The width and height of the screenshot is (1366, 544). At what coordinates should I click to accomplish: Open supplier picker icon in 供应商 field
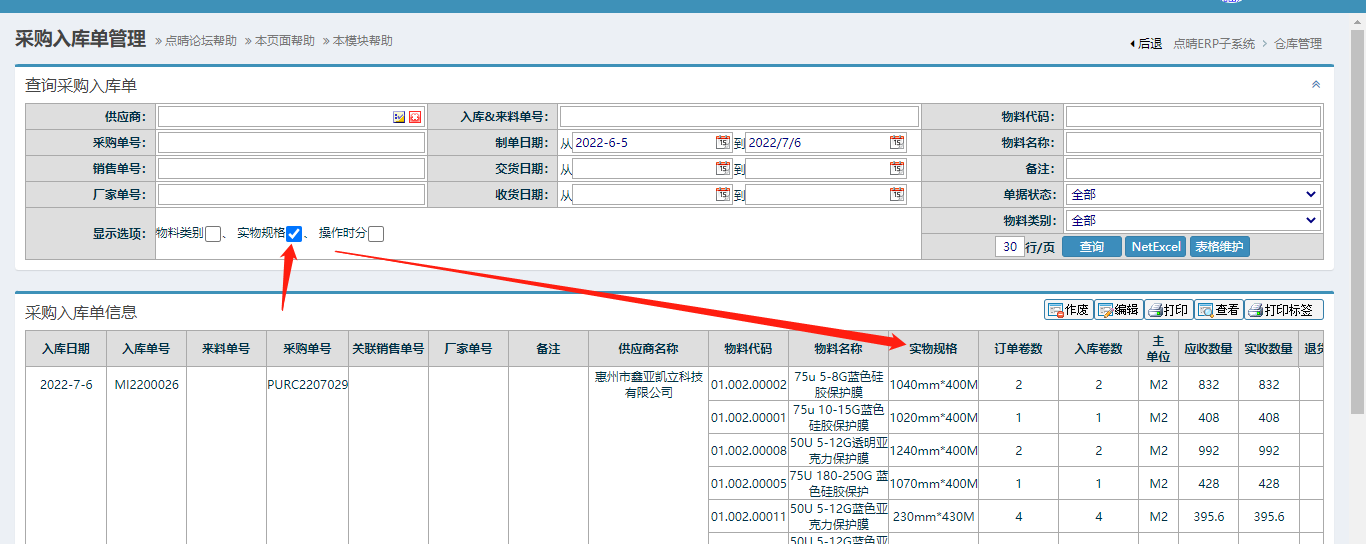click(x=399, y=117)
